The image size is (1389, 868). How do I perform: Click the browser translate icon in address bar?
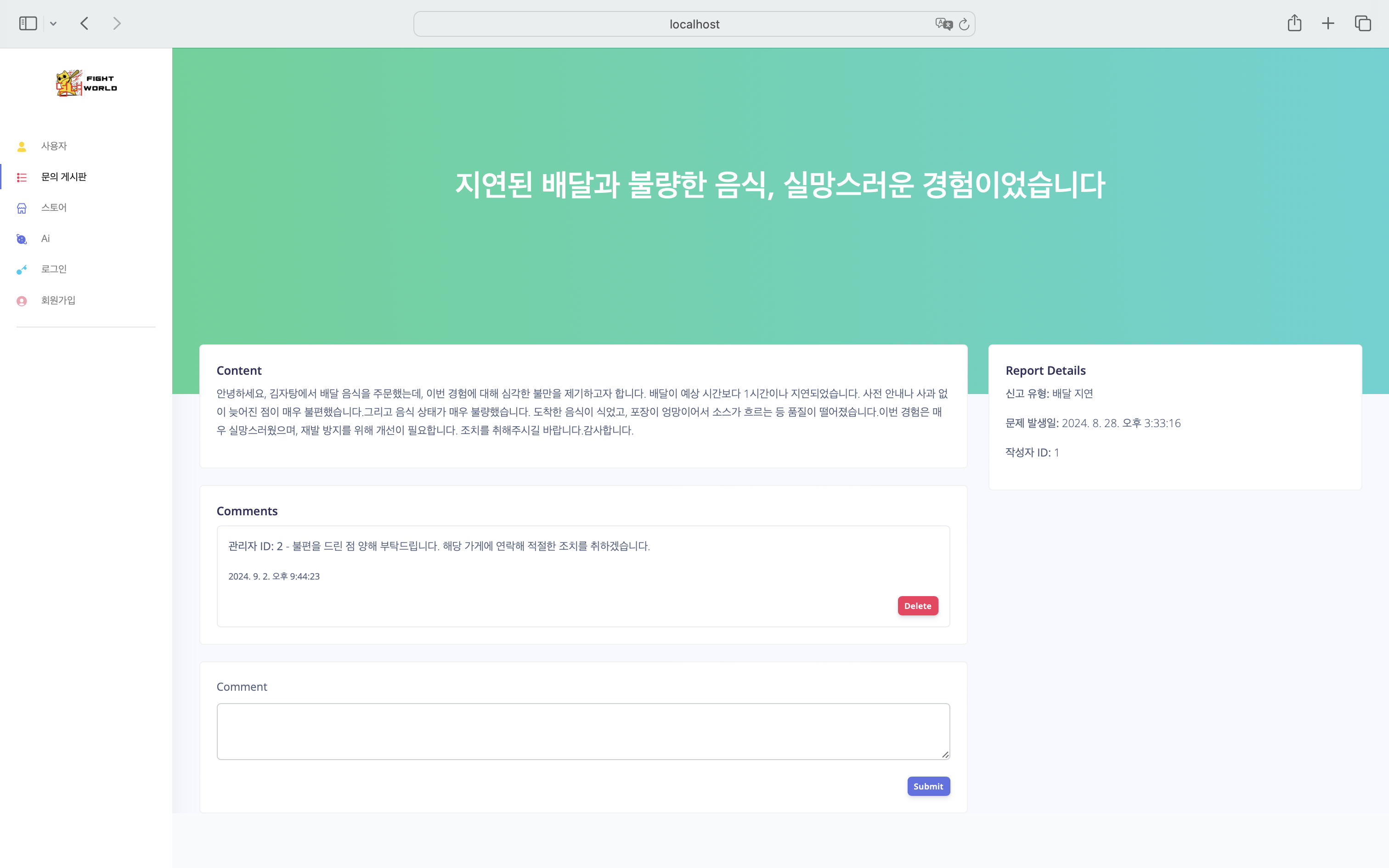[943, 23]
